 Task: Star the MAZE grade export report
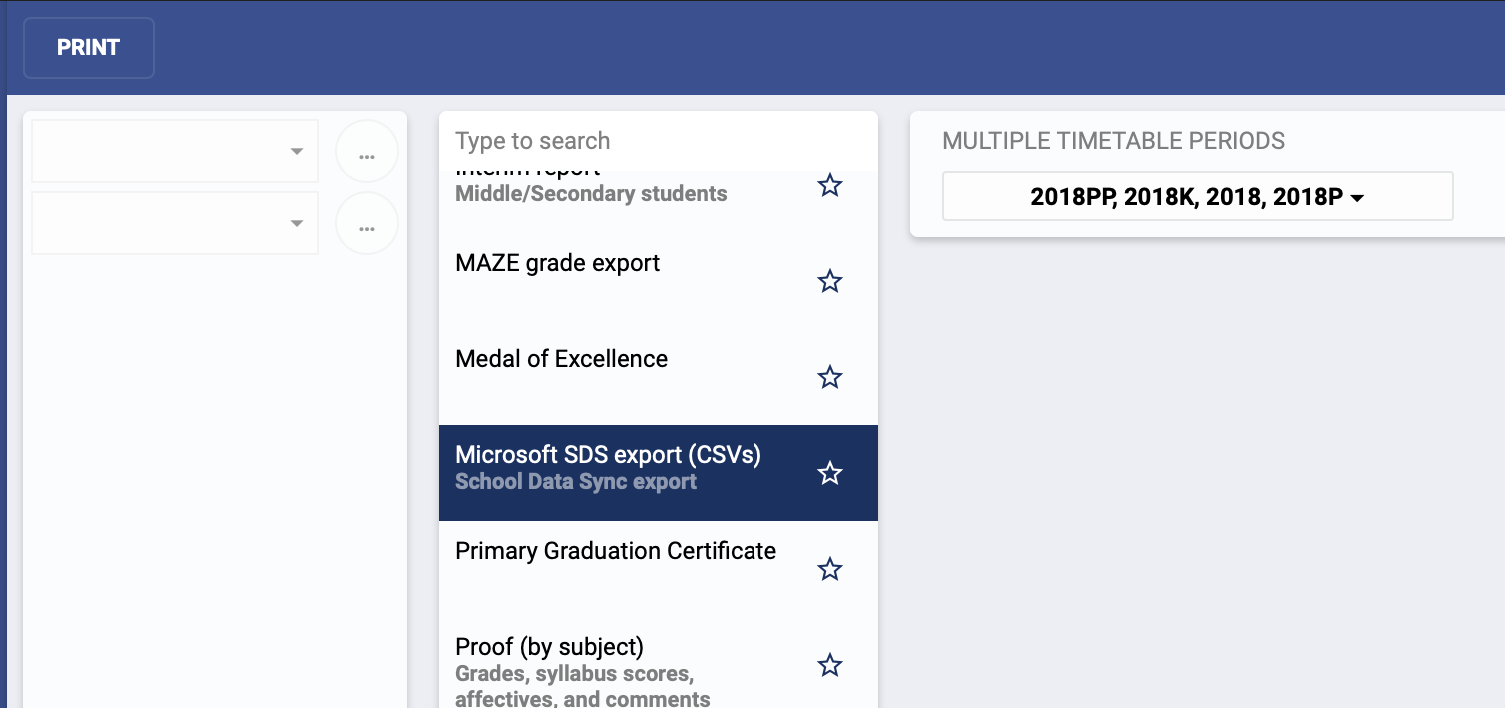(x=829, y=281)
